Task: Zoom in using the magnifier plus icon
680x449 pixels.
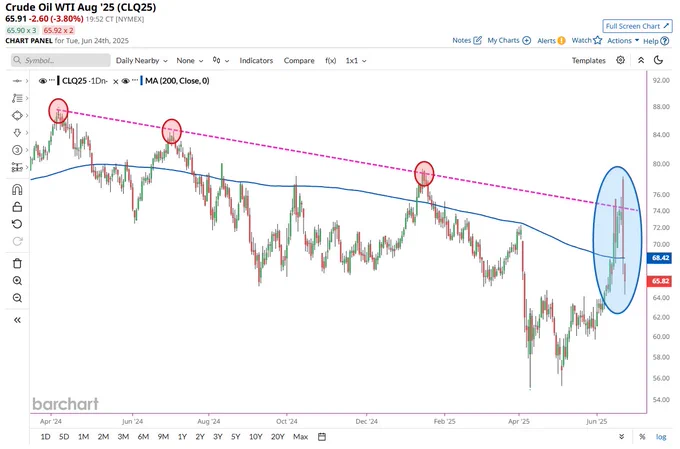Action: tap(17, 281)
